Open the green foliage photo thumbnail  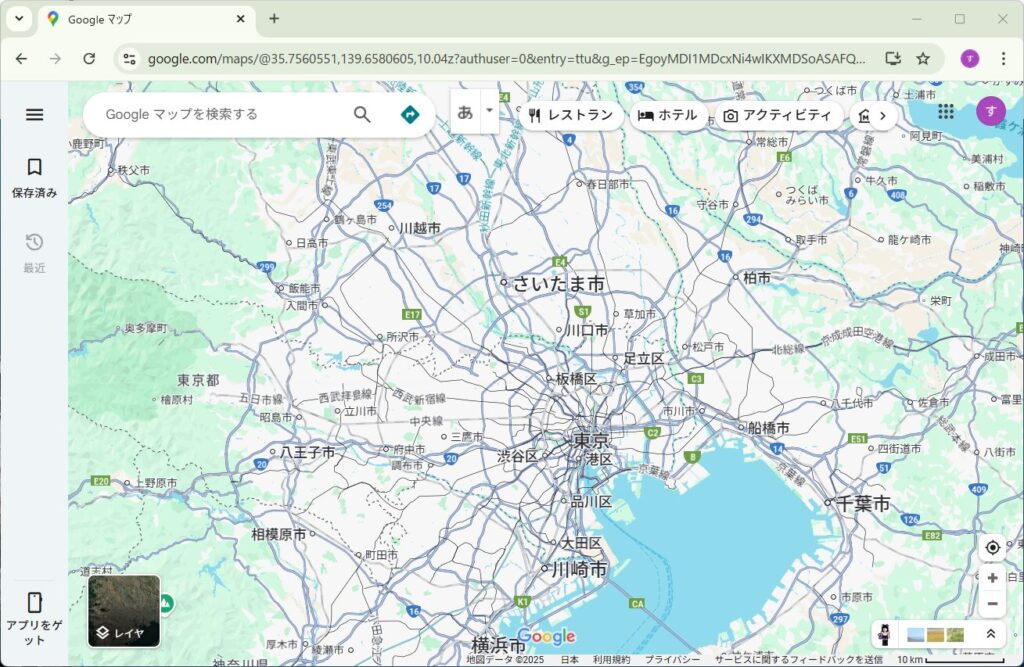955,634
